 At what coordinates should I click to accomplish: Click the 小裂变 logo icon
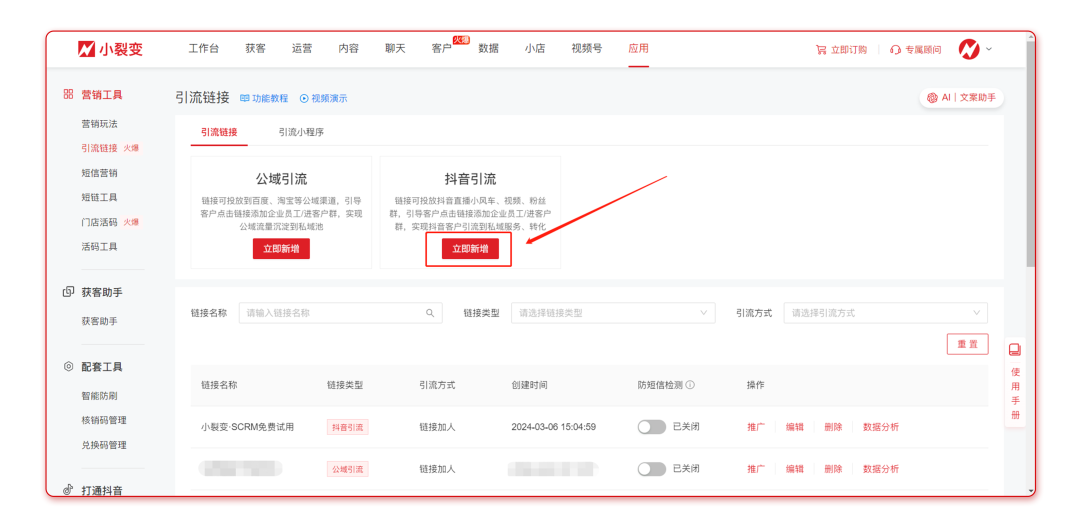(87, 49)
